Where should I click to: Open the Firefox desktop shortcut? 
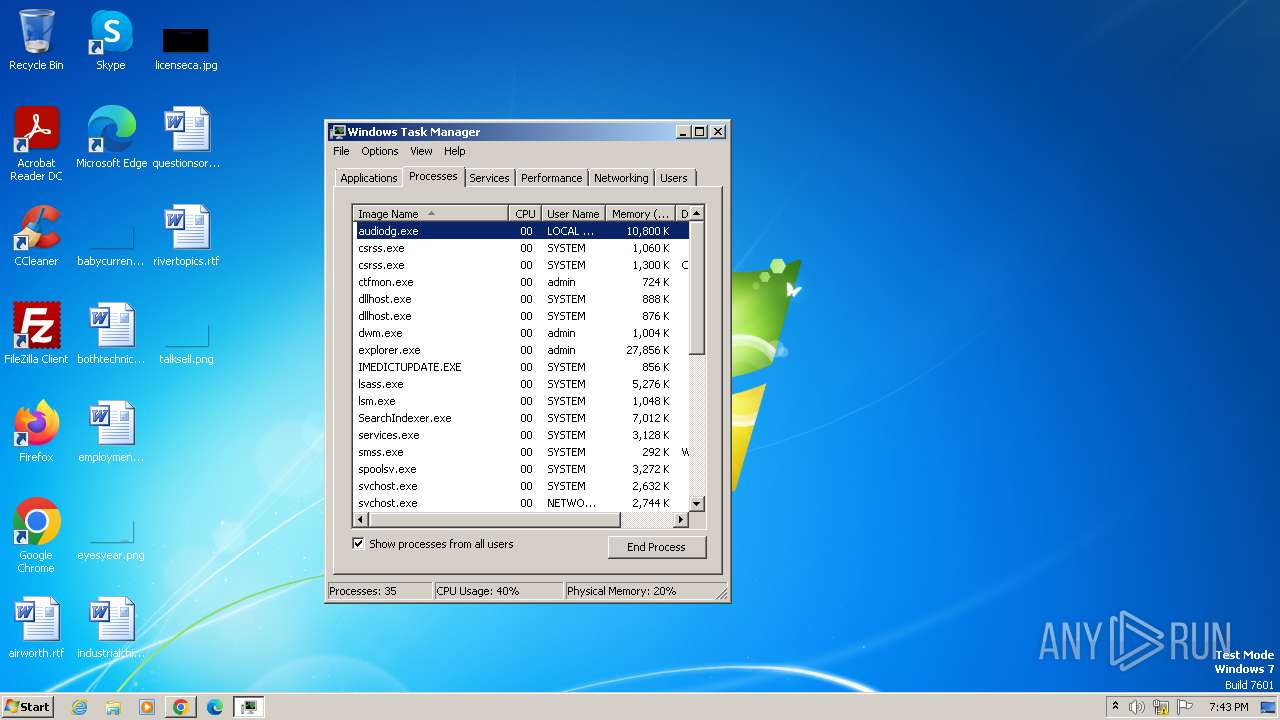coord(36,431)
